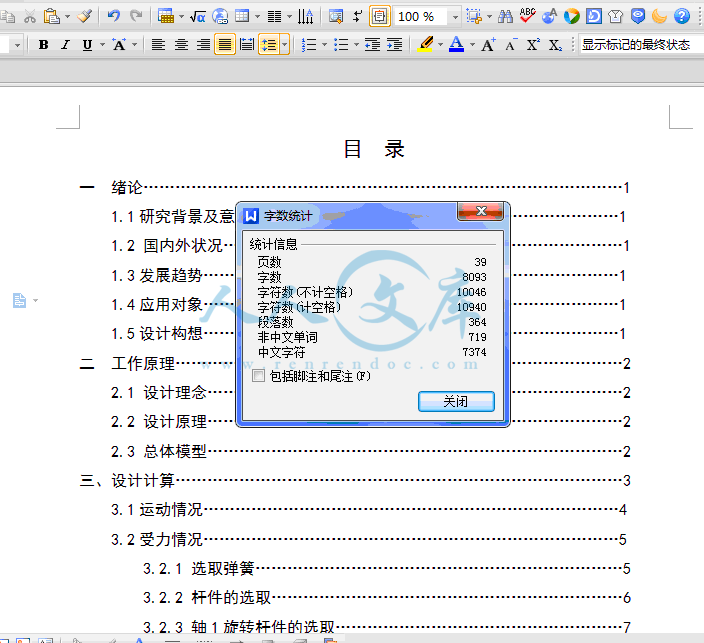The width and height of the screenshot is (704, 643).
Task: Insert equation with the square root icon
Action: pos(197,16)
